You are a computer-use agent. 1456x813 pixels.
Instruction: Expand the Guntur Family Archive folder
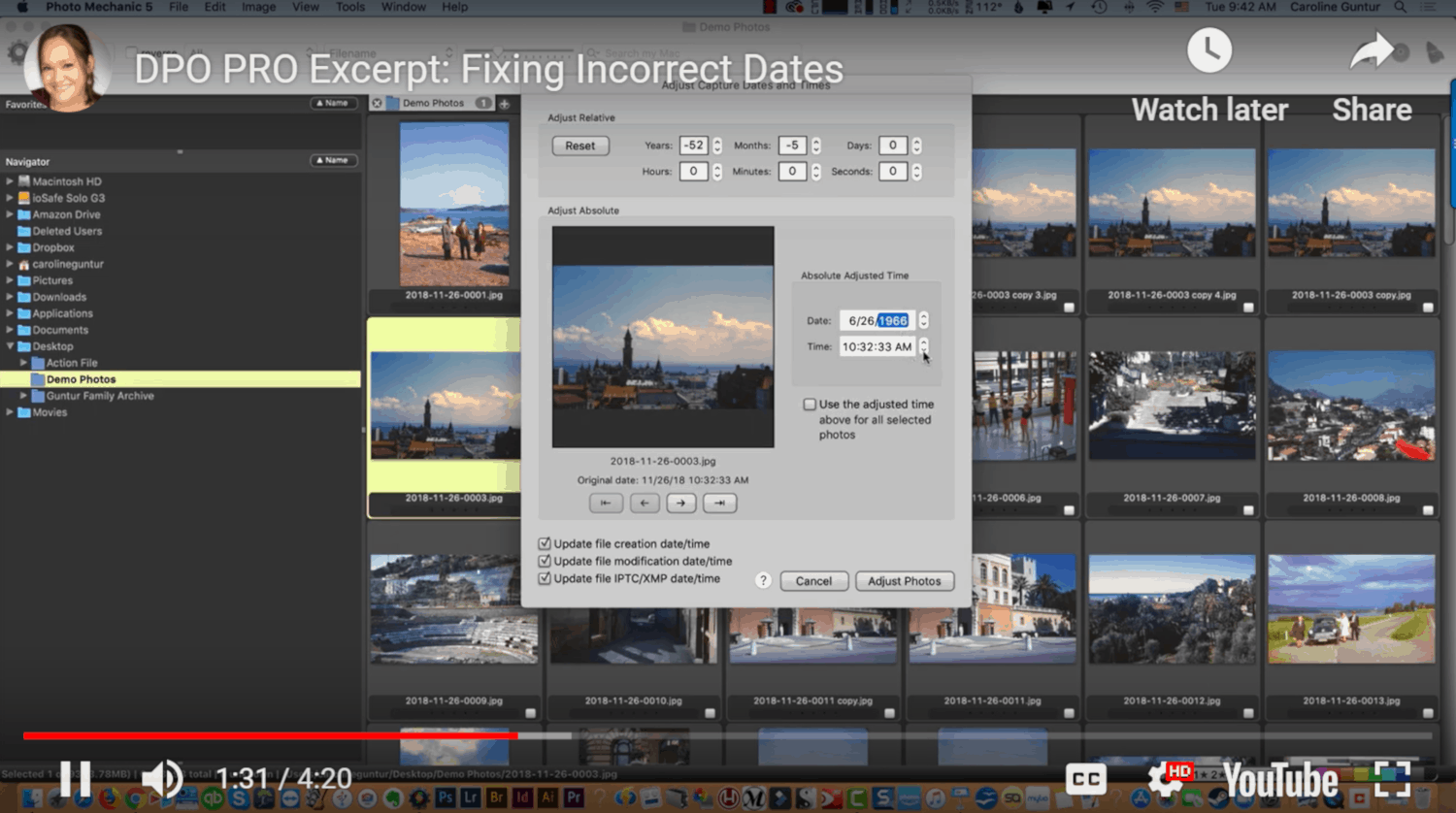tap(23, 396)
